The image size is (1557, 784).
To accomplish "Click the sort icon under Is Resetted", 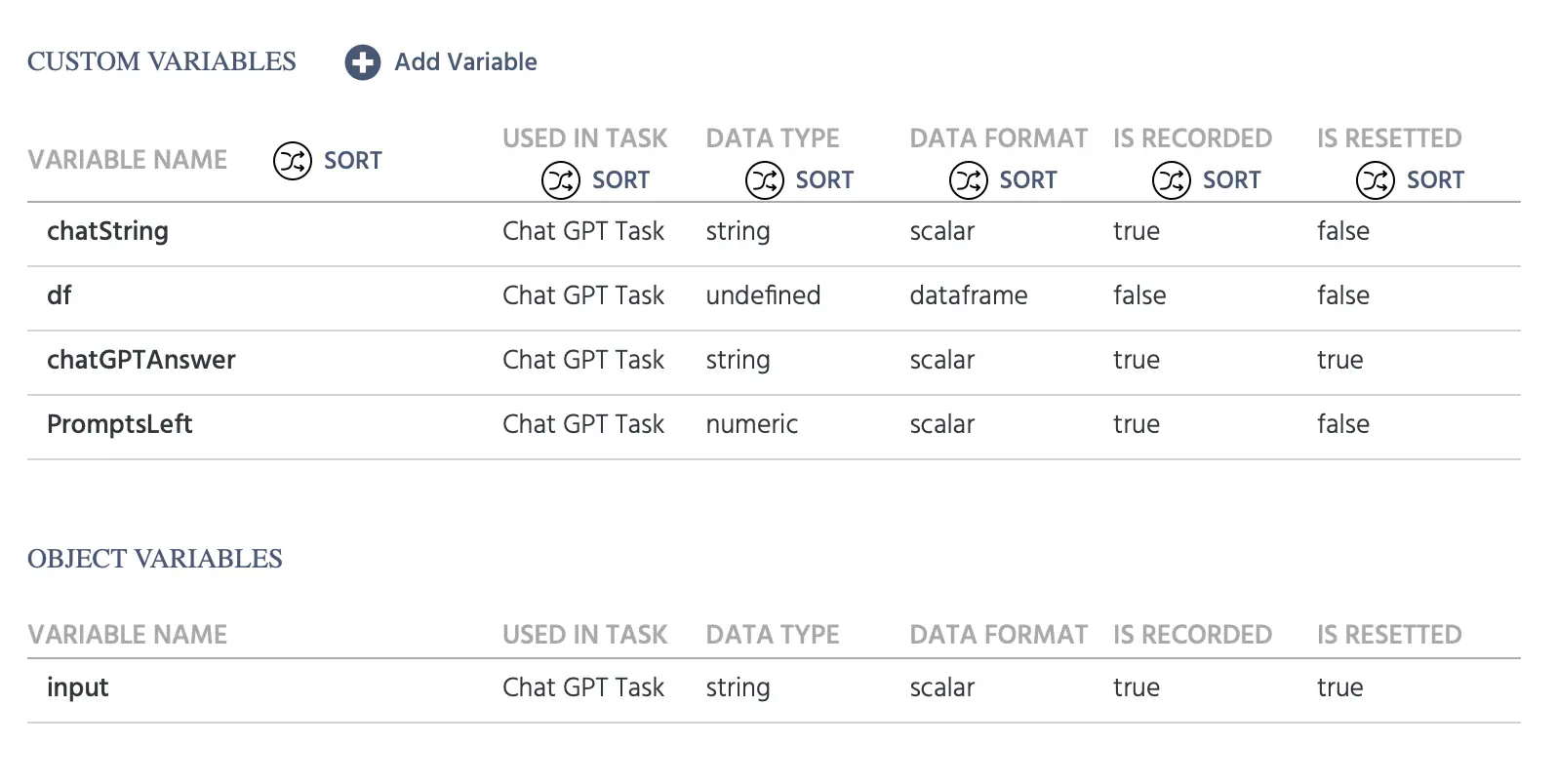I will coord(1376,180).
